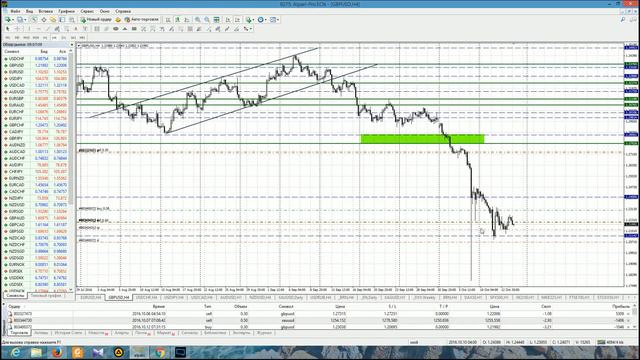Switch timeframe to M1

[x=7, y=38]
